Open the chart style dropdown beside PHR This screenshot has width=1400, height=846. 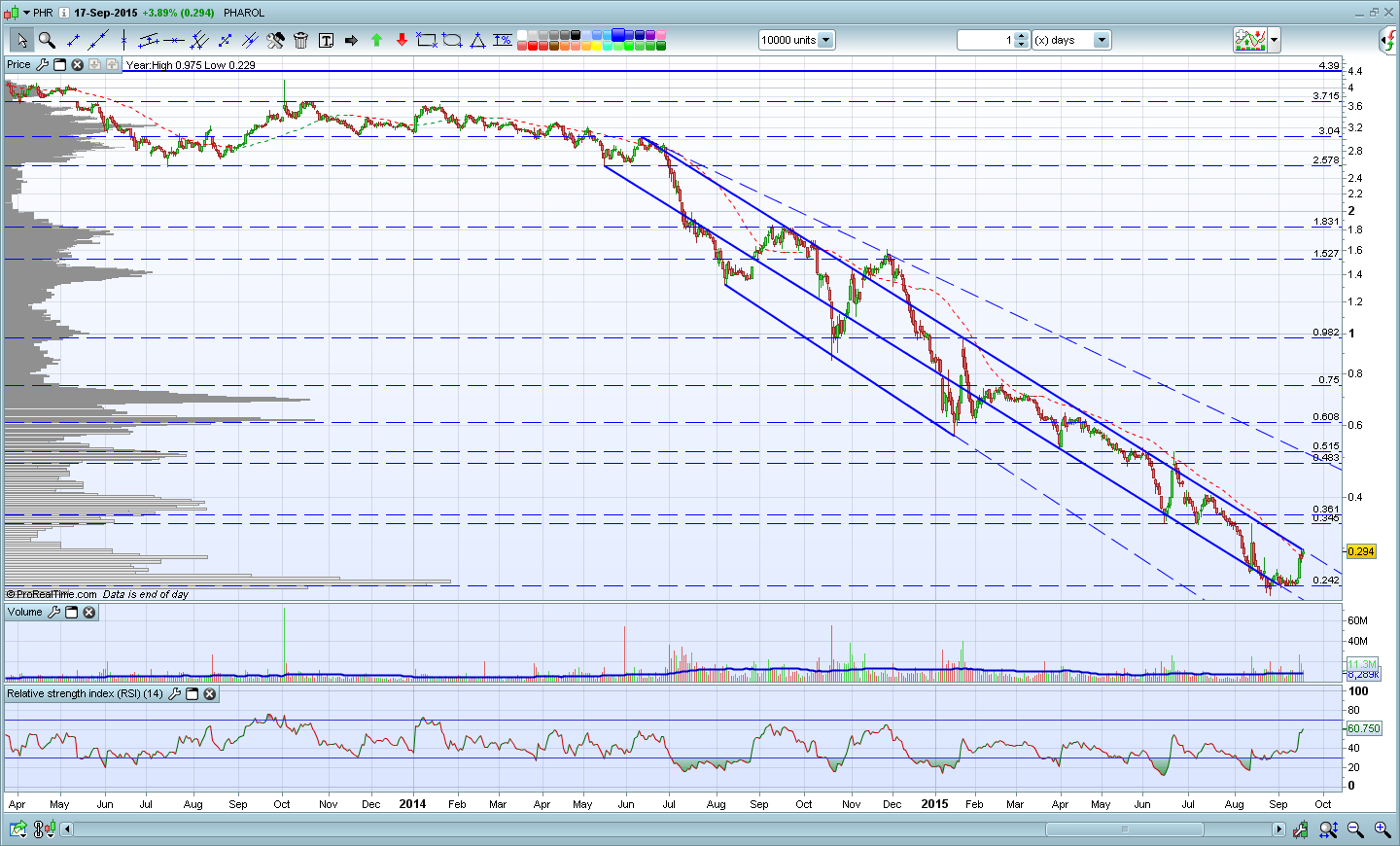coord(24,13)
